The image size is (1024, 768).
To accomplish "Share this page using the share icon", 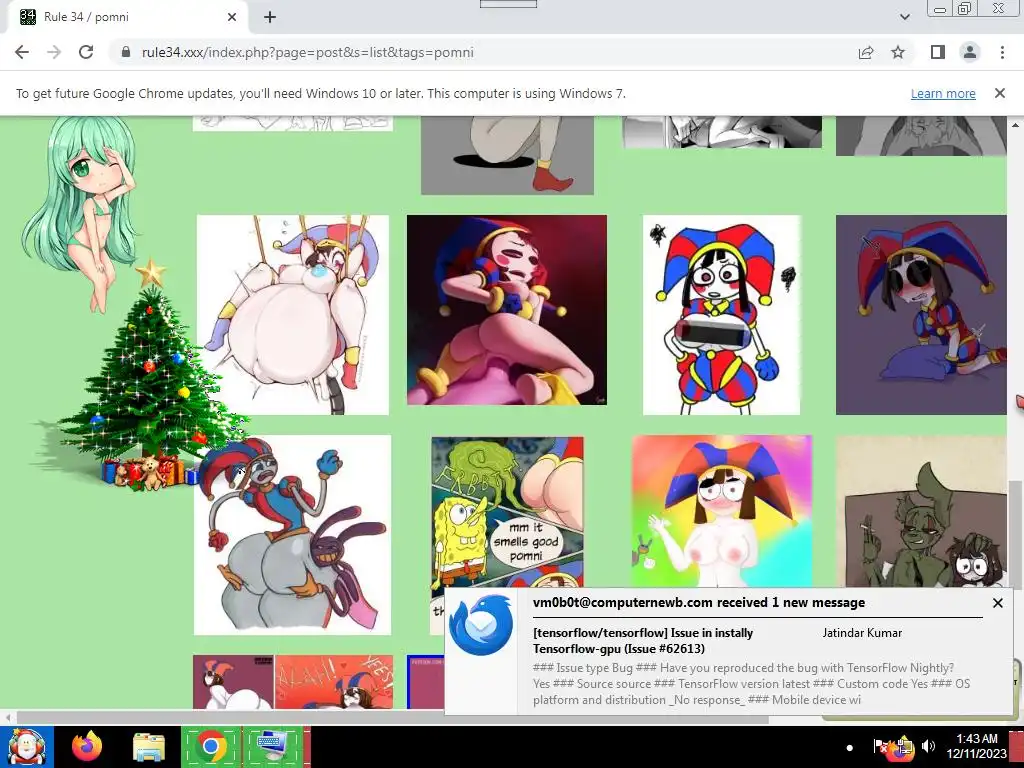I will coord(866,52).
